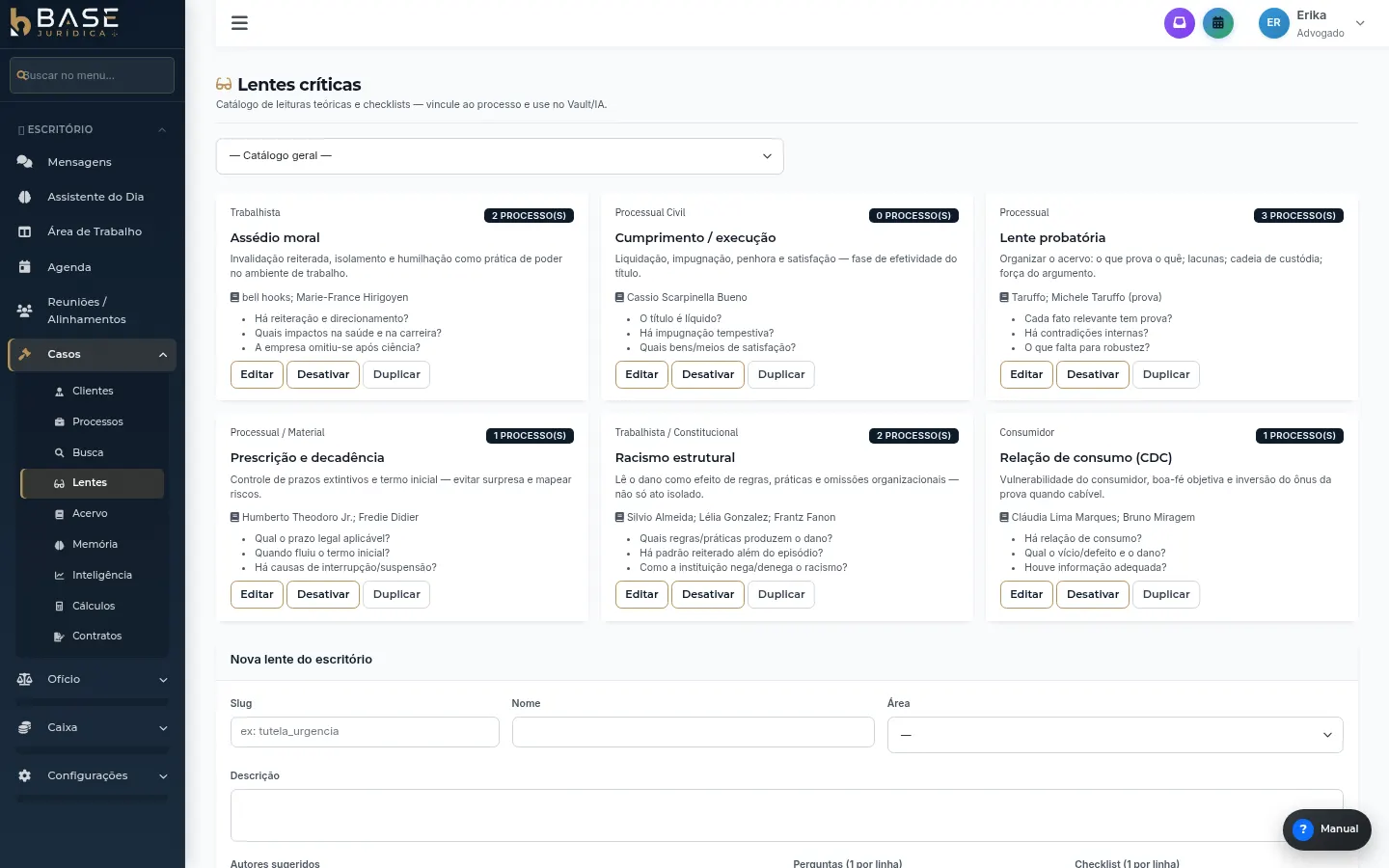Edit the Prescrição e decadência lens
This screenshot has width=1389, height=868.
(257, 594)
